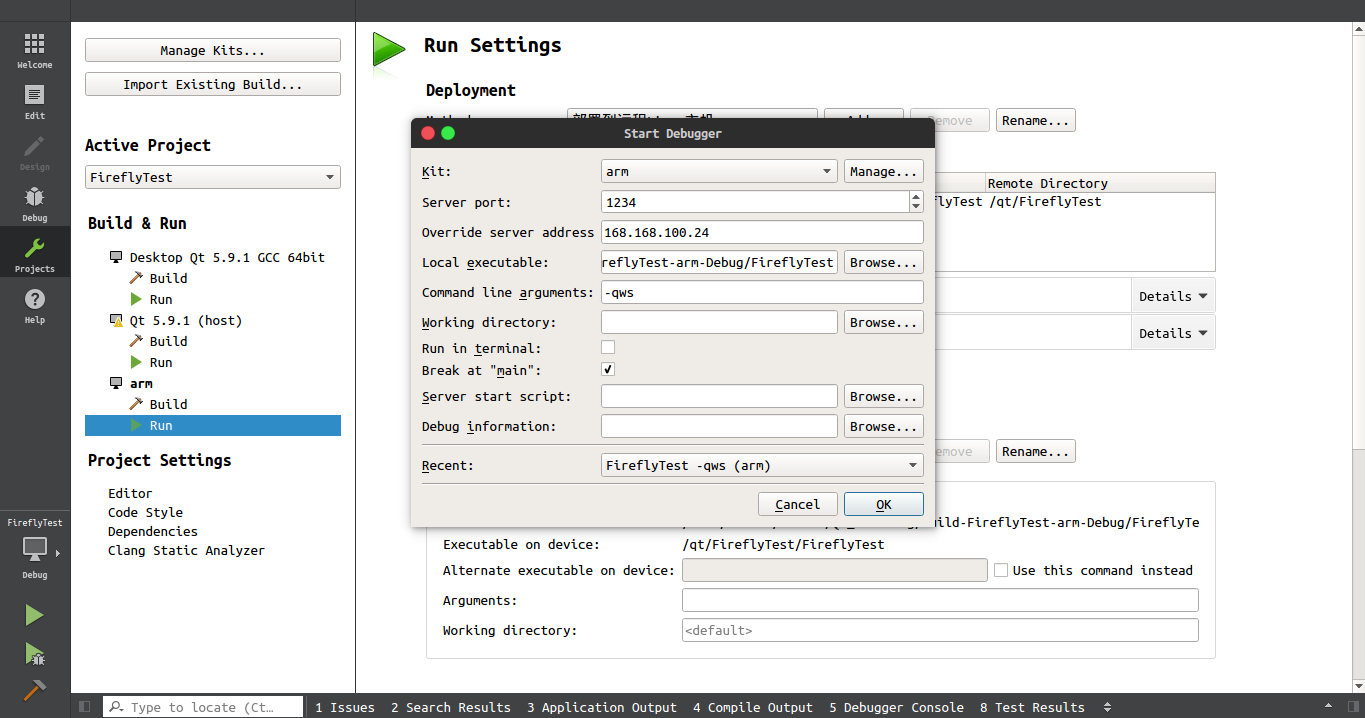Expand the first Details section
This screenshot has height=718, width=1365.
[x=1173, y=296]
